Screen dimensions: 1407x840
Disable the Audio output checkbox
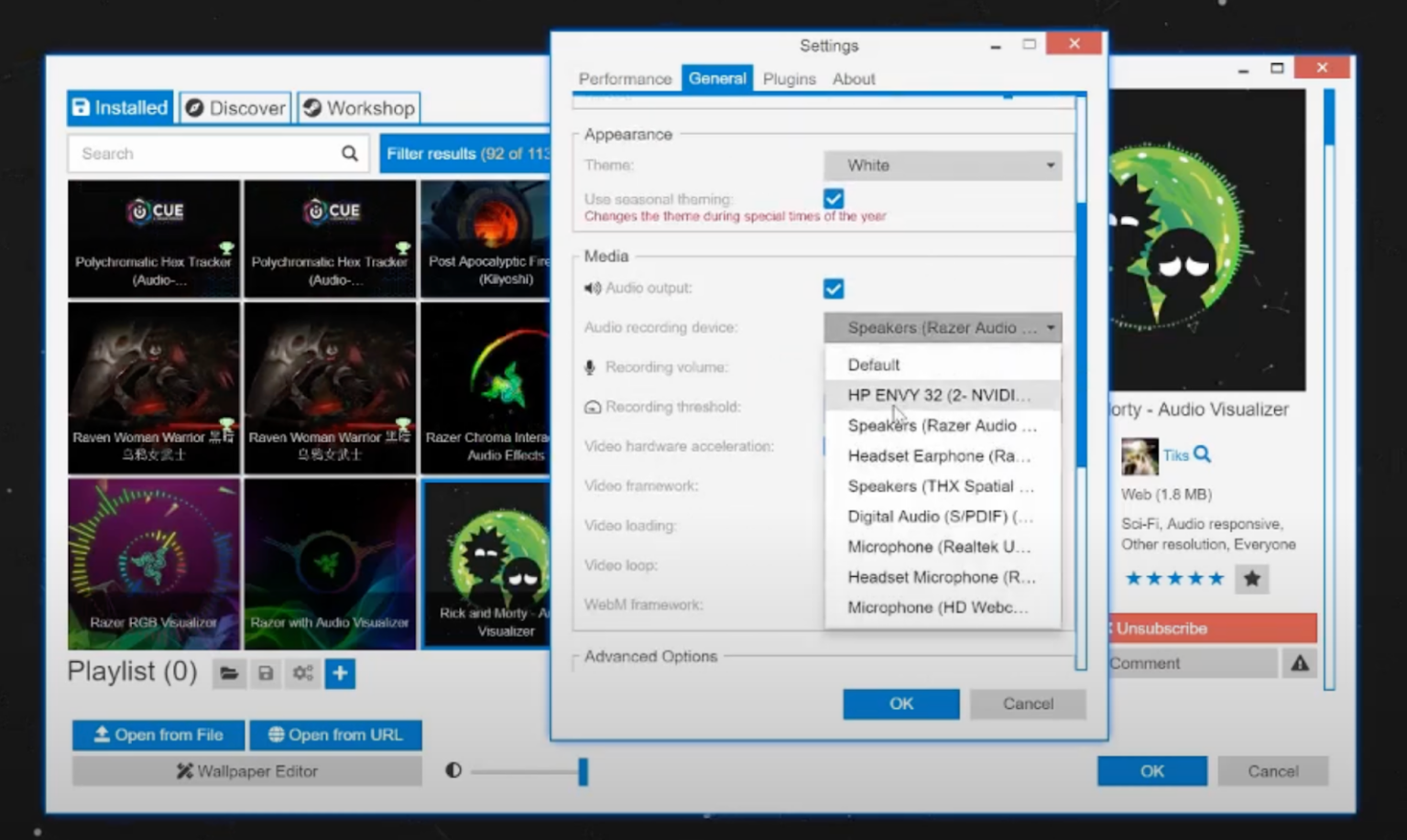pos(834,289)
